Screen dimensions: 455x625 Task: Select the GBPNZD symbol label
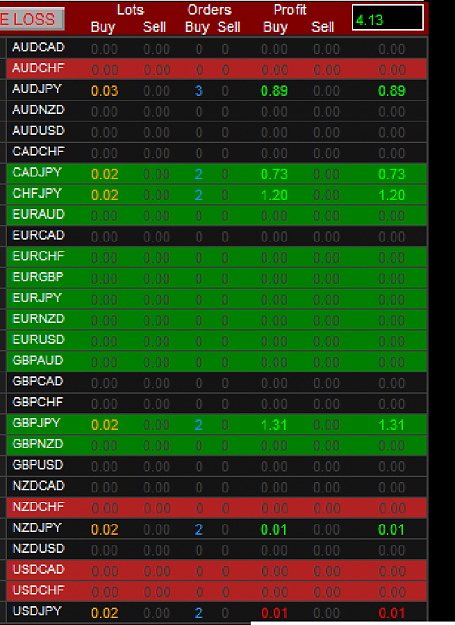click(x=38, y=444)
